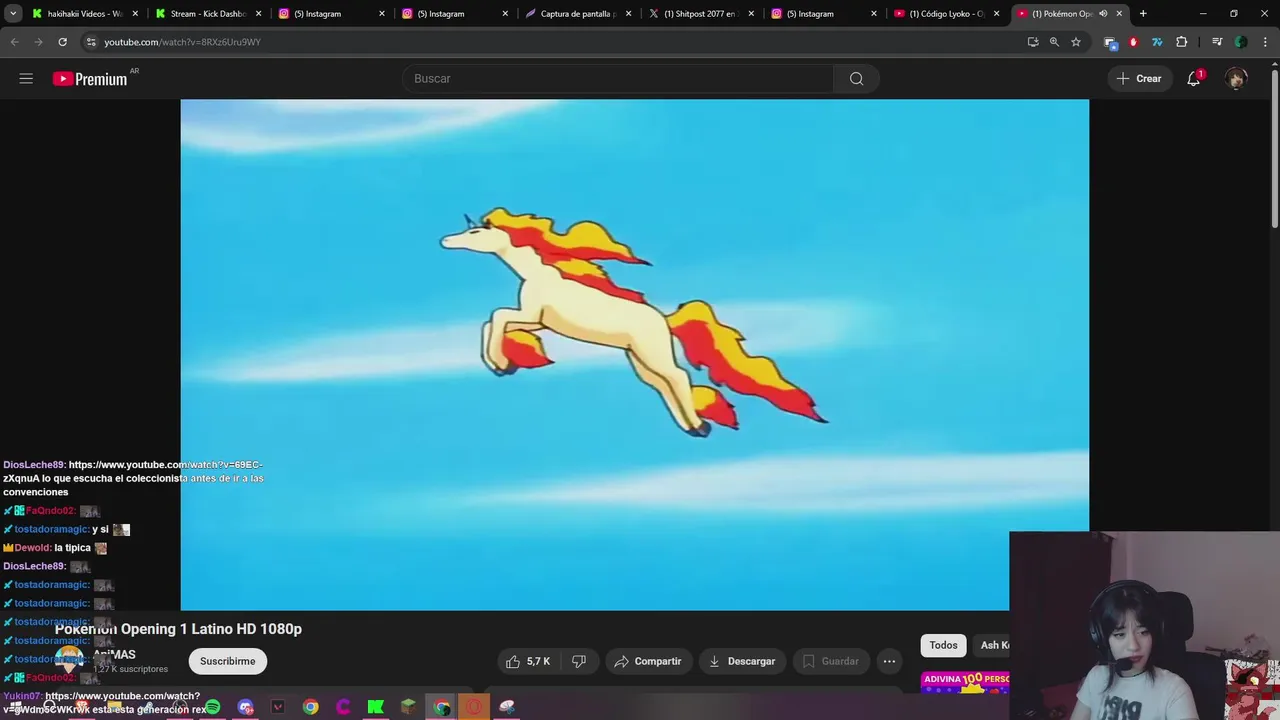The width and height of the screenshot is (1280, 720).
Task: Open the red hand ad blocker extension
Action: (x=1133, y=42)
